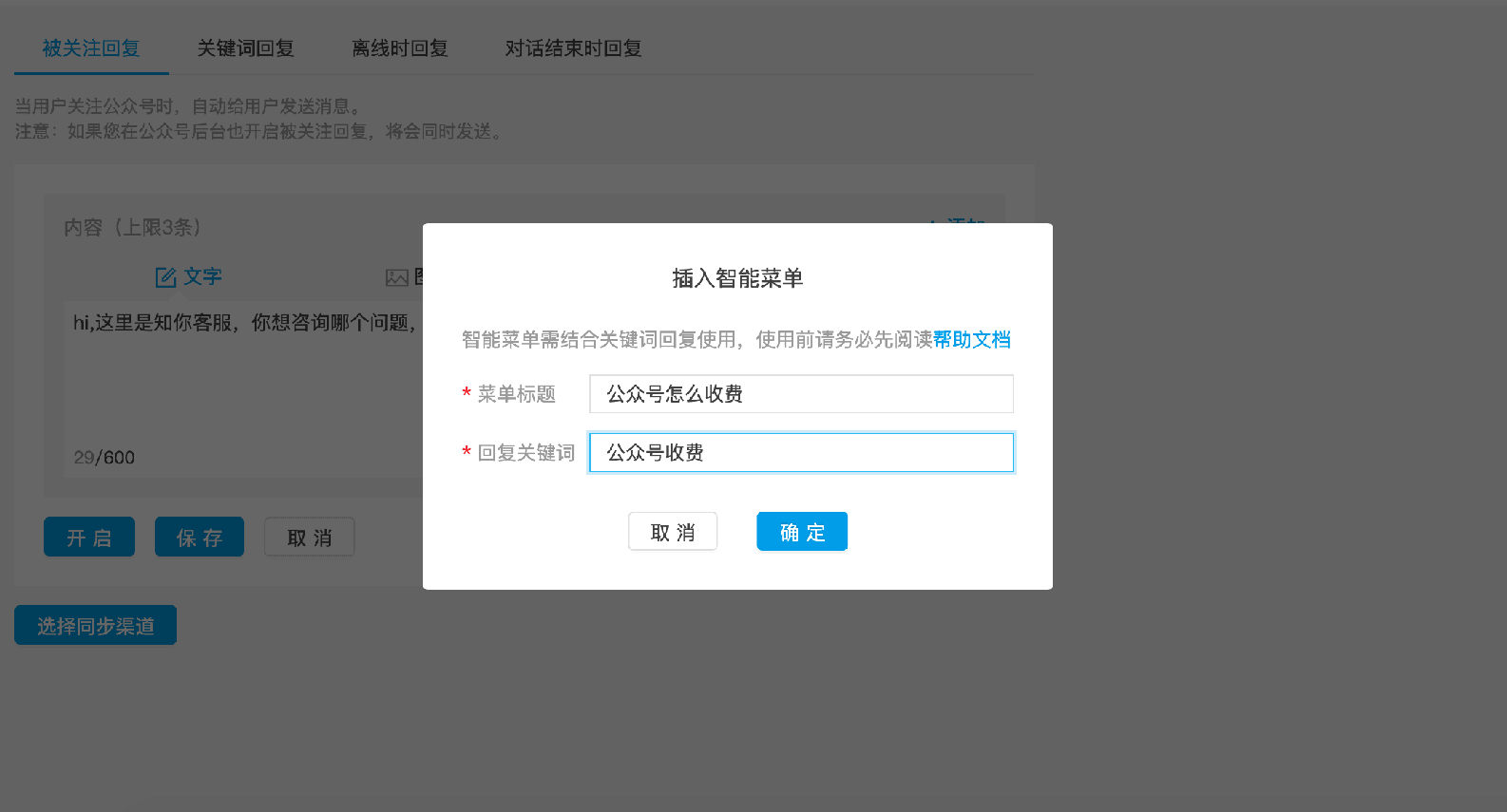This screenshot has width=1507, height=812.
Task: Switch to the 离线时回复 tab
Action: coord(400,48)
